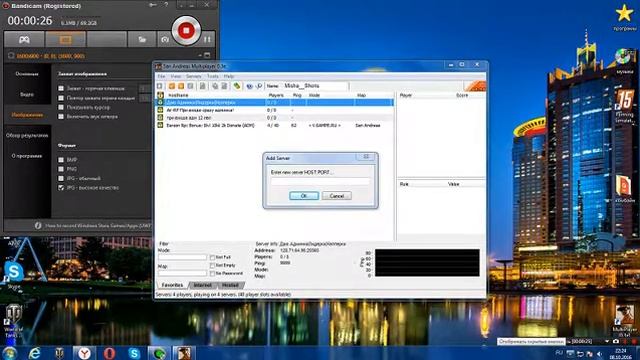Image resolution: width=640 pixels, height=360 pixels.
Task: Toggle the Показывать курсор checkbox
Action: [x=61, y=107]
